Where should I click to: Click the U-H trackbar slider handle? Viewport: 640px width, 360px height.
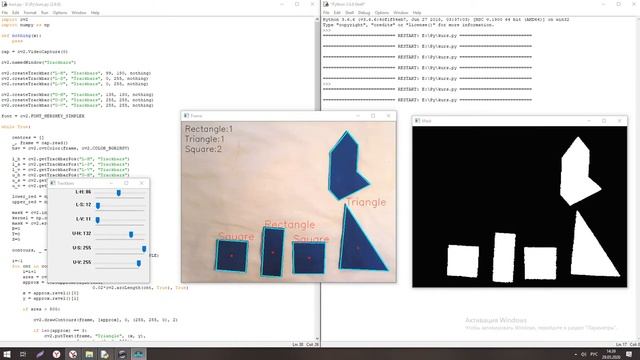tap(131, 235)
